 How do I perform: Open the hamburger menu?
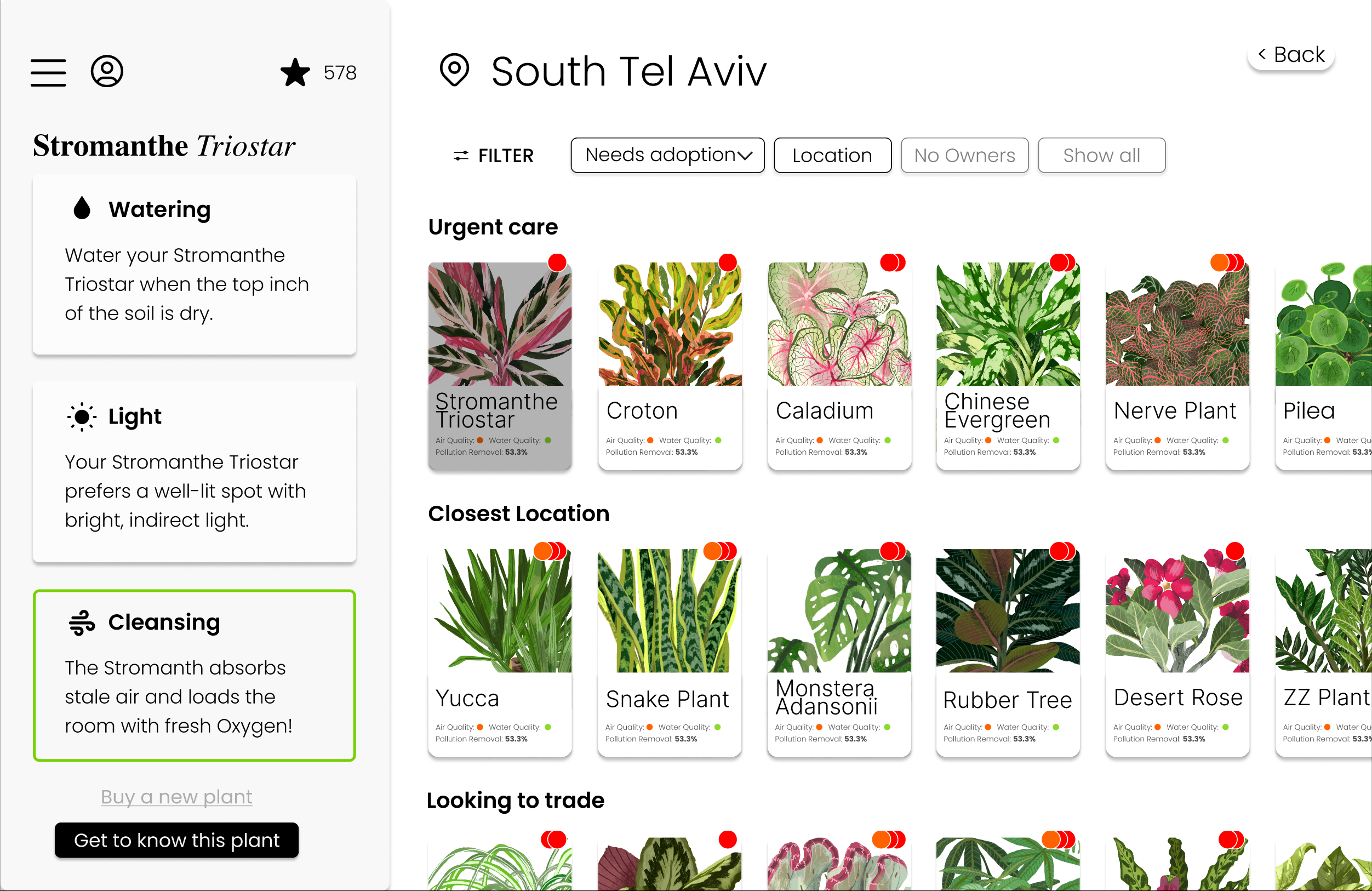click(x=48, y=73)
